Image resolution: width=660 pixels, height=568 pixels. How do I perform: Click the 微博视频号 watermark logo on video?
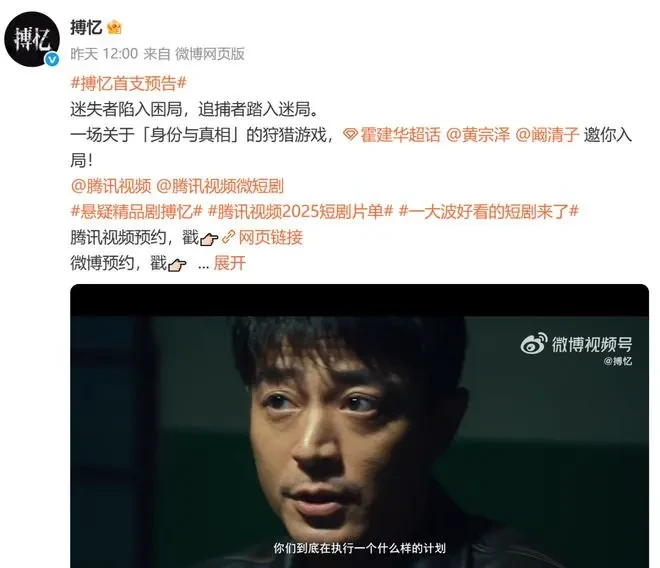click(577, 344)
